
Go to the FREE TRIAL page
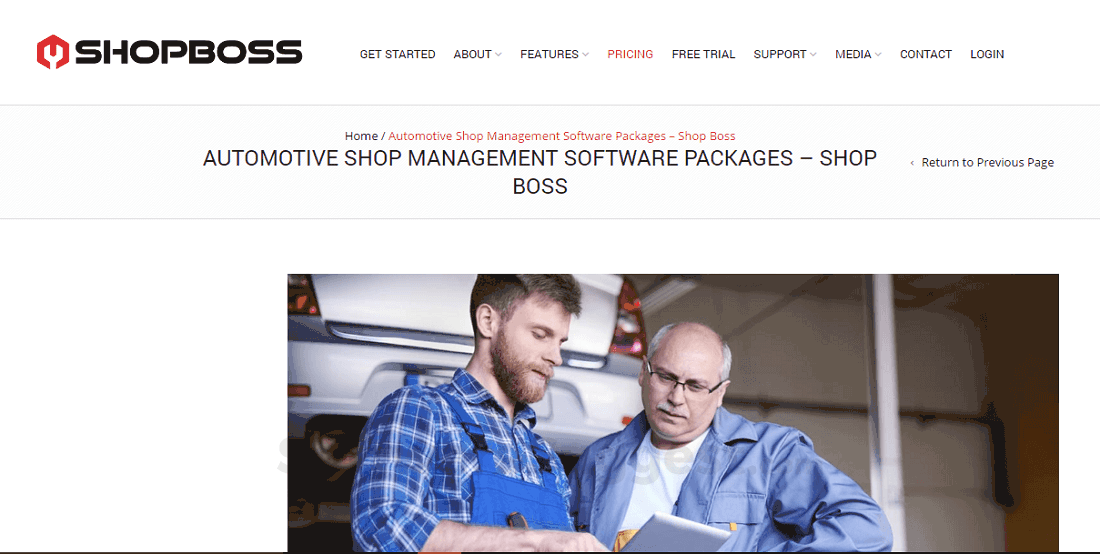point(703,54)
